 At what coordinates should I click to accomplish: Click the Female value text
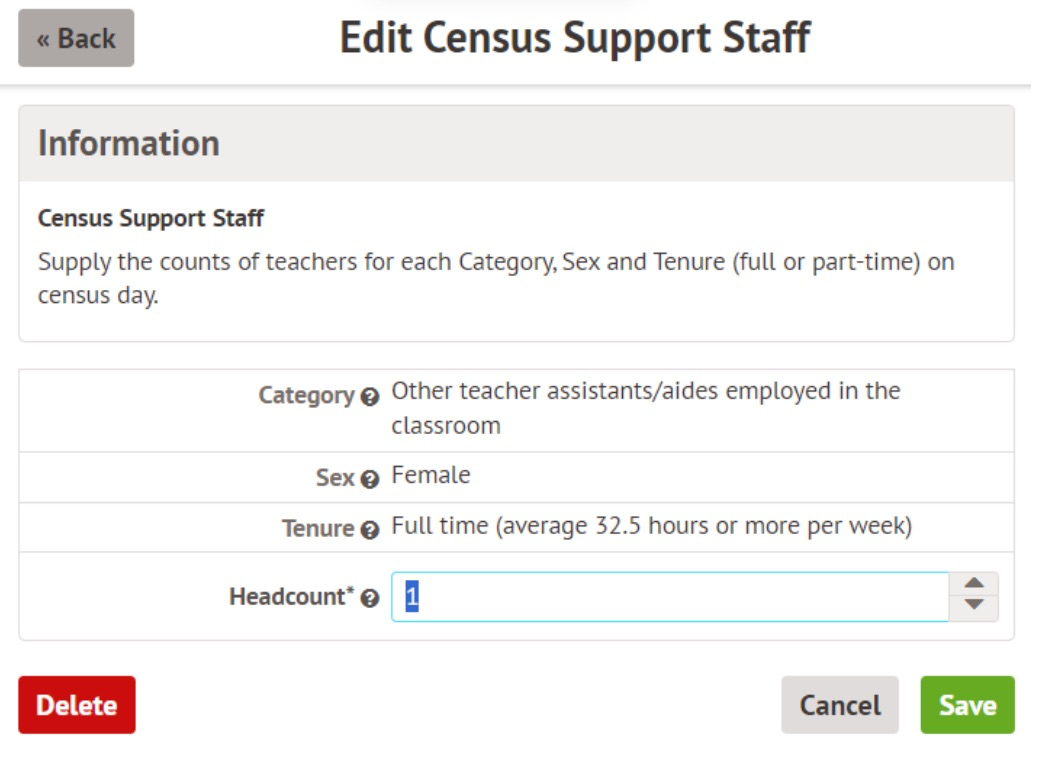click(430, 475)
